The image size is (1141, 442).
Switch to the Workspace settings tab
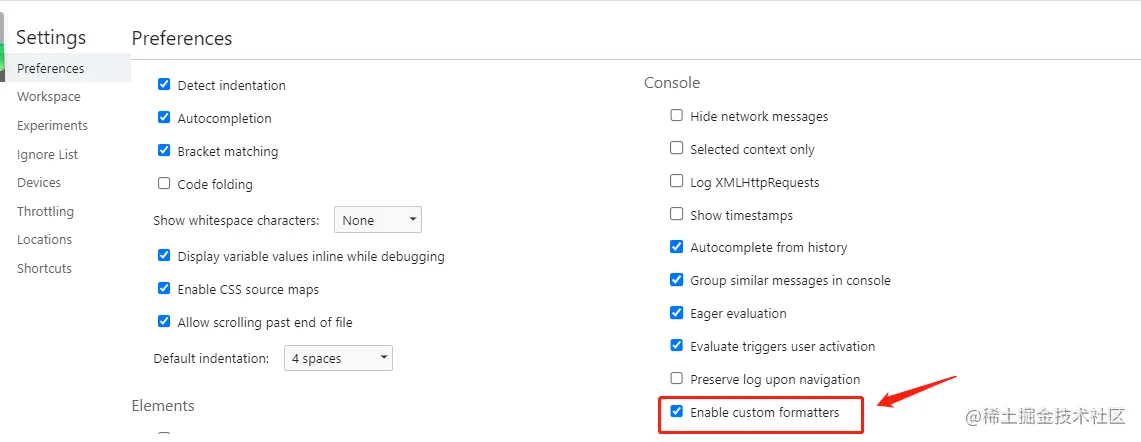[49, 97]
